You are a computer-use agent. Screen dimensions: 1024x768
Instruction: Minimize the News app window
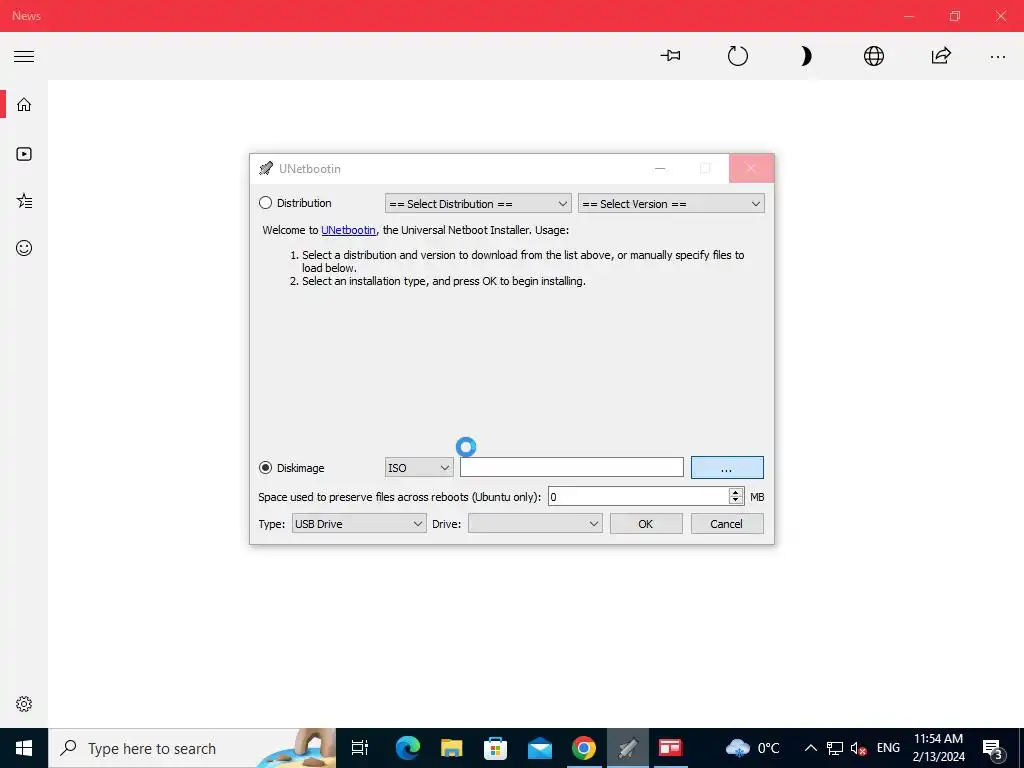tap(909, 16)
